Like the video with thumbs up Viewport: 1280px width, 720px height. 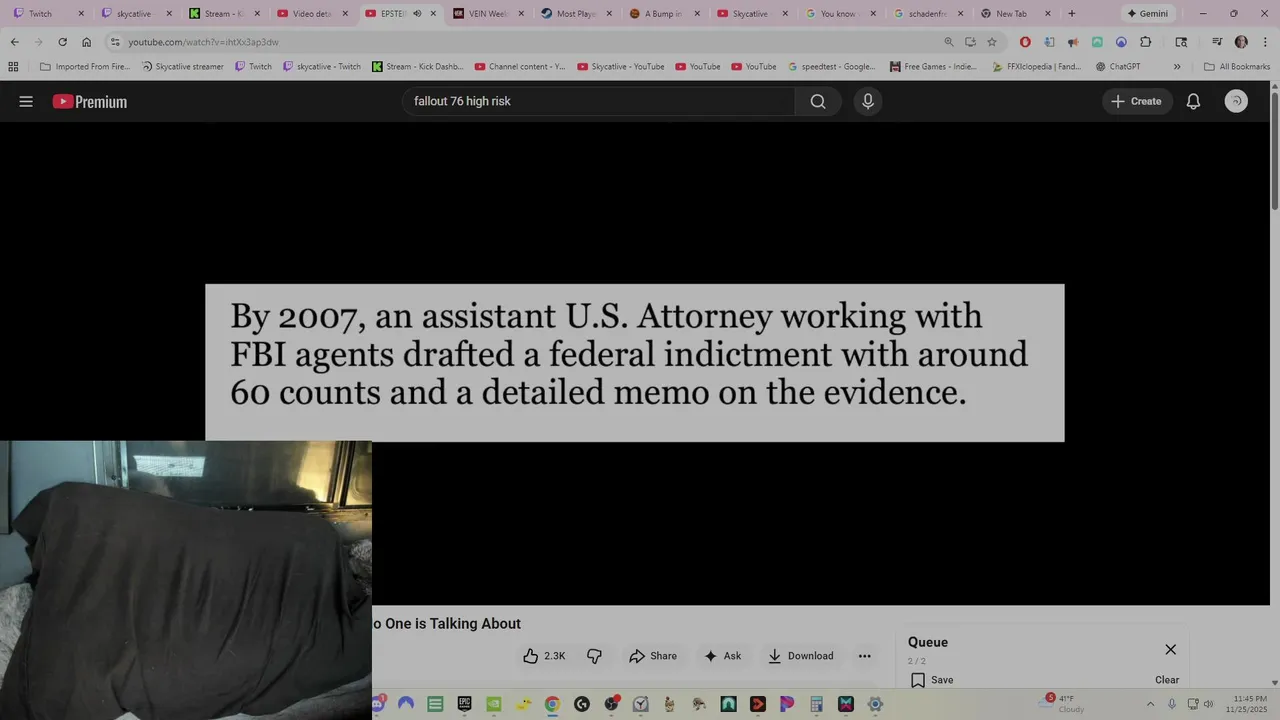tap(544, 656)
